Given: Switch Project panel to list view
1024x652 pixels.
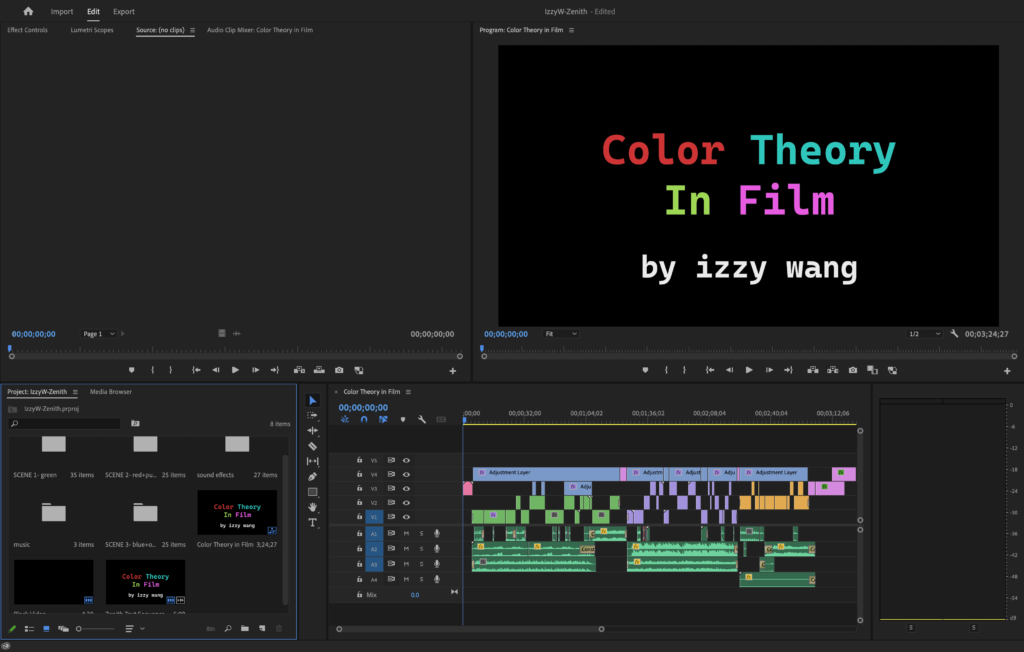Looking at the screenshot, I should [29, 628].
